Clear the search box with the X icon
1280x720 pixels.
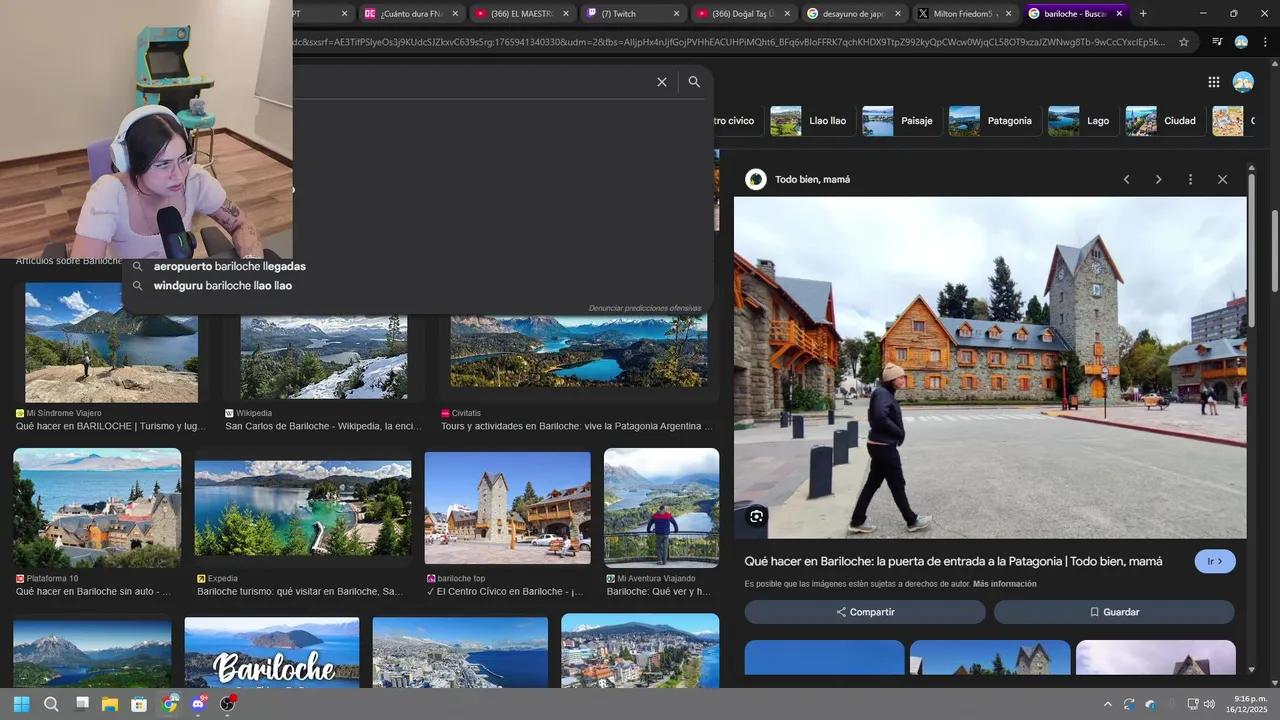point(661,82)
